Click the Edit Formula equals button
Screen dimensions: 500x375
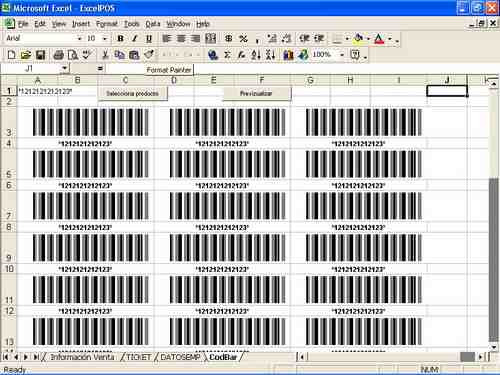(100, 69)
